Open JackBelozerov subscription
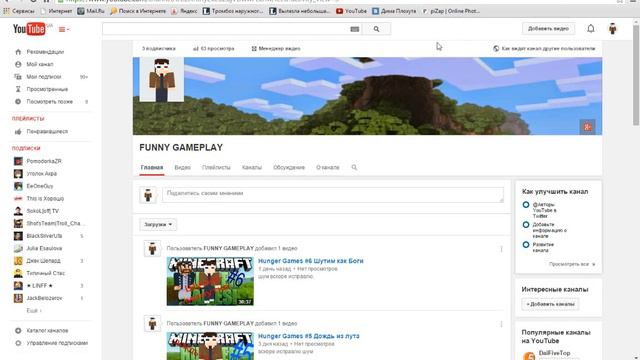Image resolution: width=640 pixels, height=360 pixels. (x=44, y=298)
